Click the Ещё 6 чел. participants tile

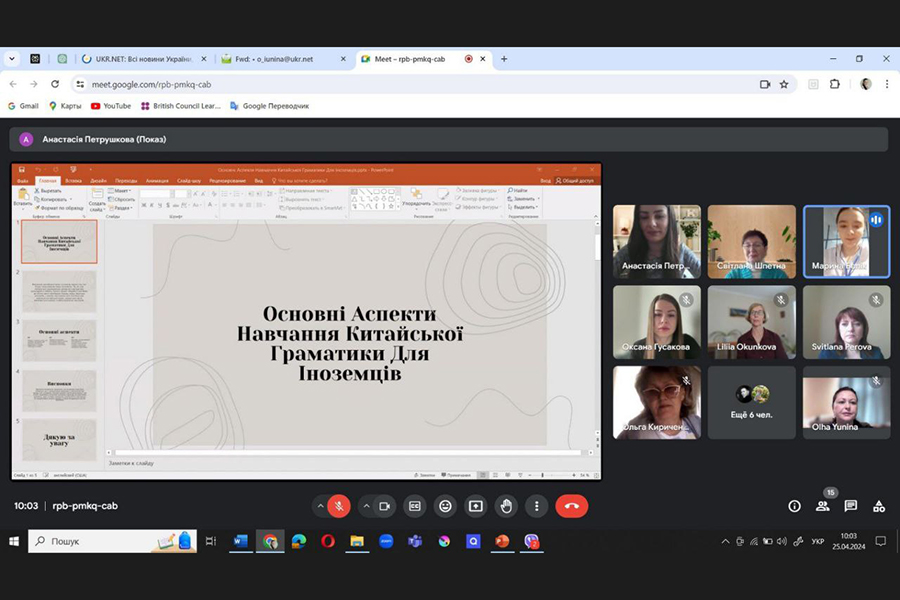752,402
